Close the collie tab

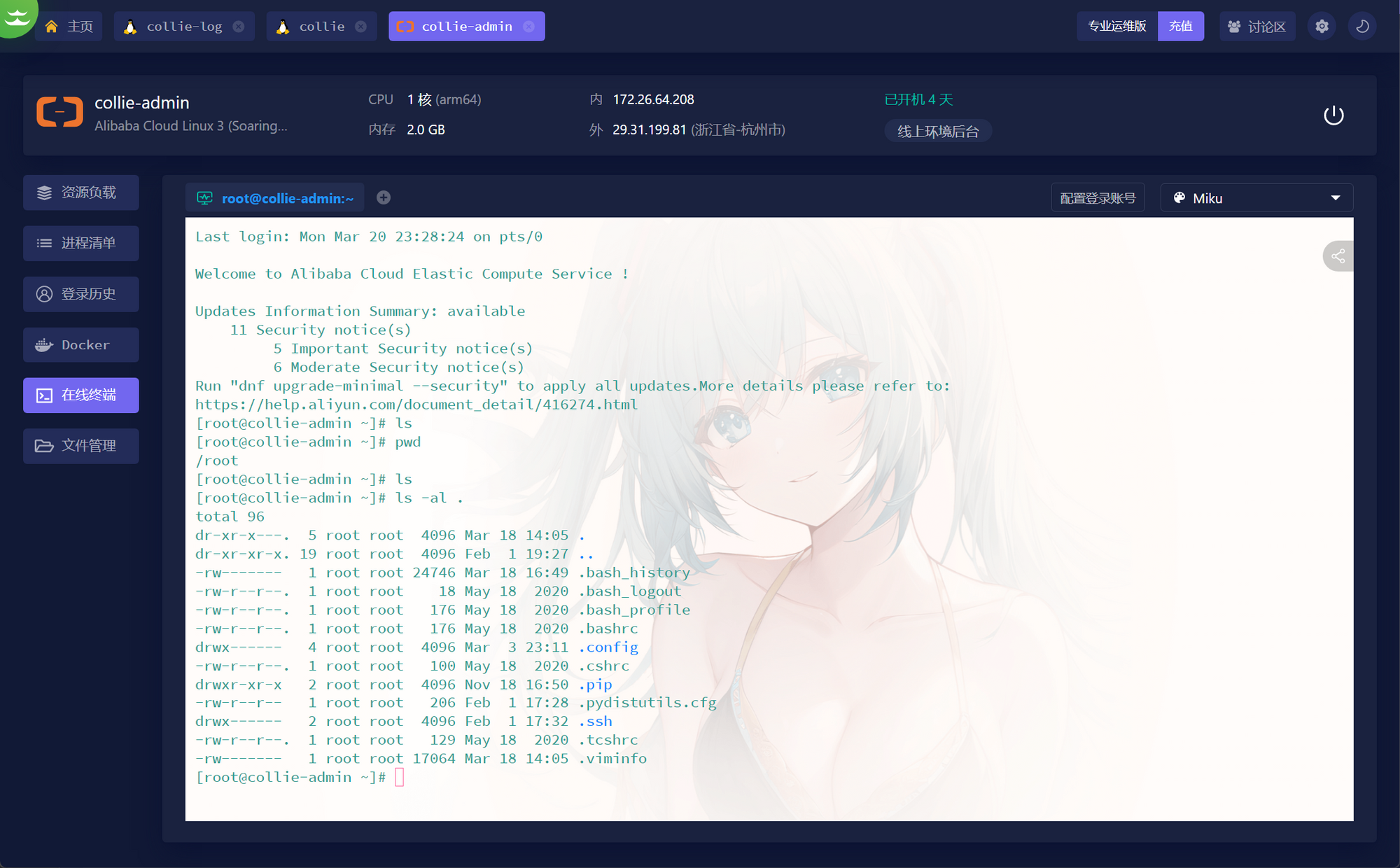click(360, 27)
